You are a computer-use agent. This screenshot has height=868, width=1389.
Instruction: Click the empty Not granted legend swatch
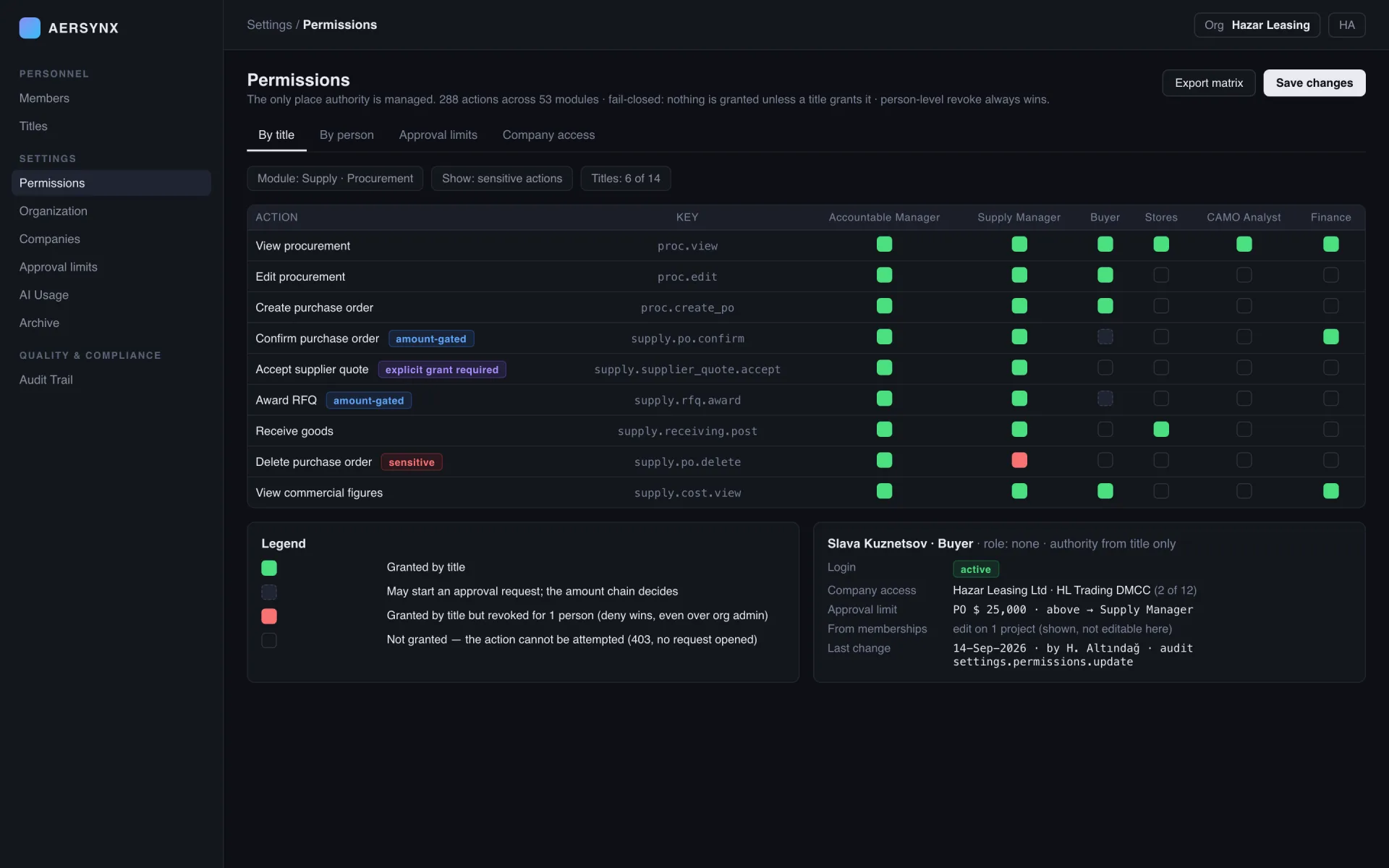tap(269, 640)
